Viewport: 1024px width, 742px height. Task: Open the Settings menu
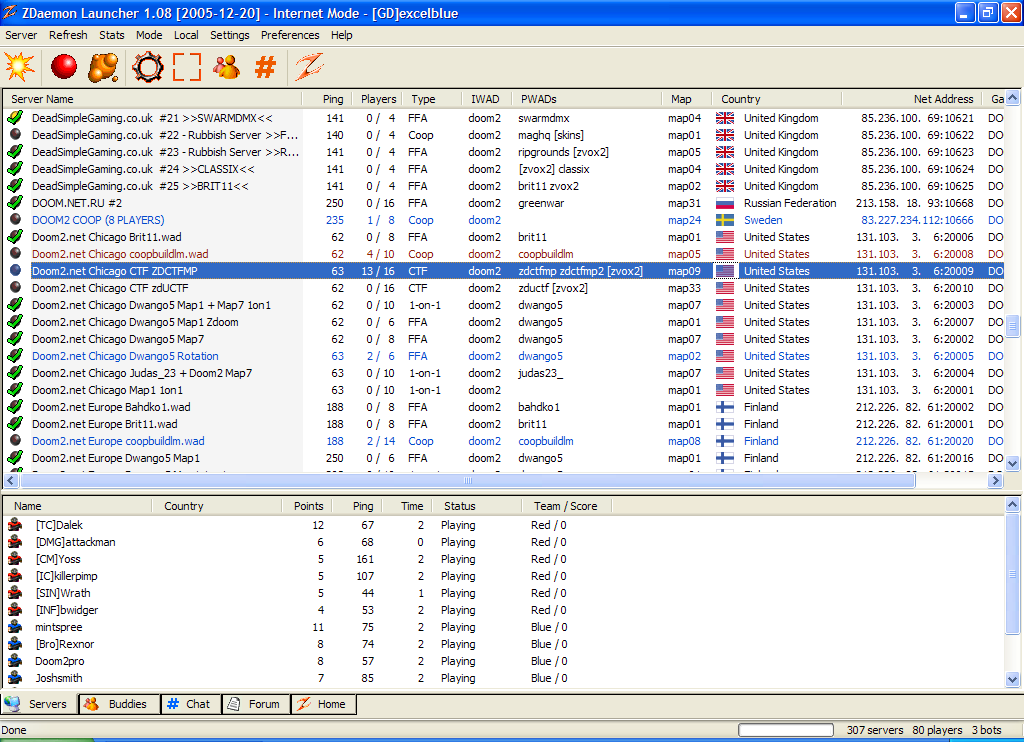point(229,35)
